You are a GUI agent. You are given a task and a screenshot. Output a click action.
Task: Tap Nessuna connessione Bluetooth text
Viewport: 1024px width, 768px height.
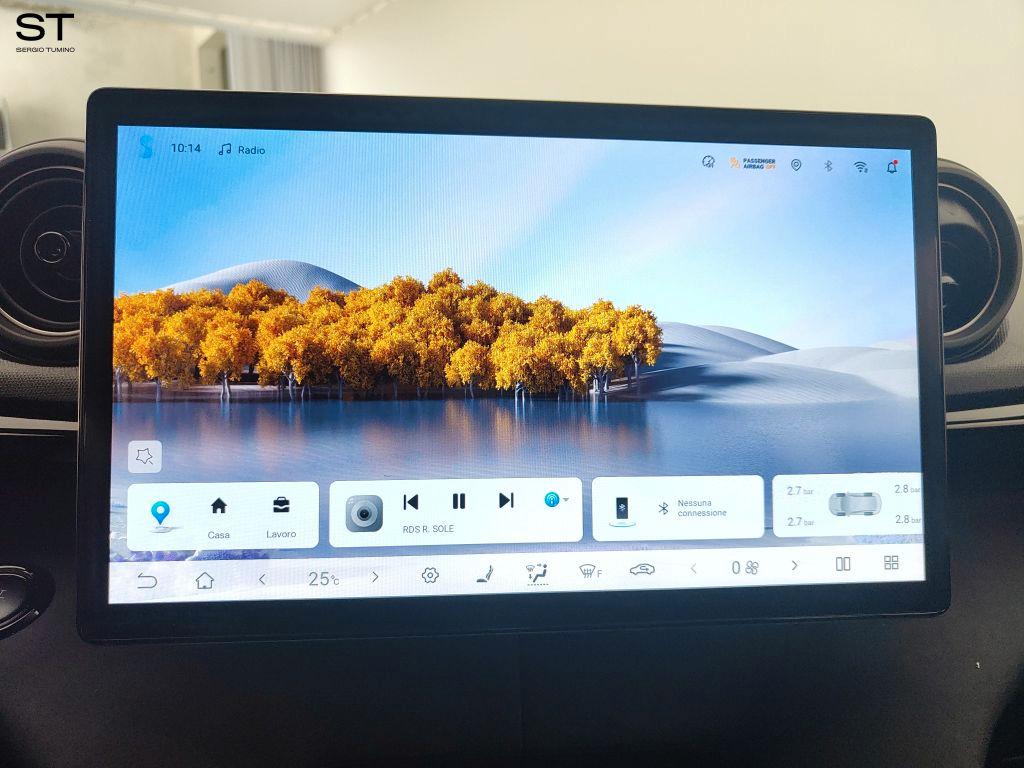(x=701, y=508)
